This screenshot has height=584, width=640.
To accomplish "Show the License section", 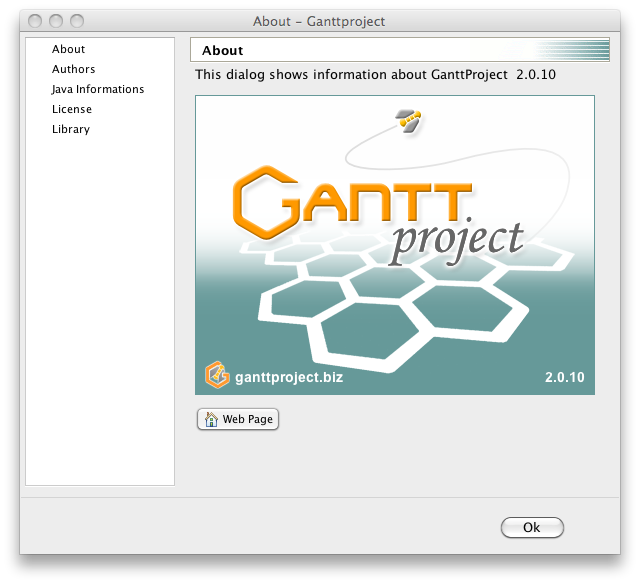I will 72,109.
